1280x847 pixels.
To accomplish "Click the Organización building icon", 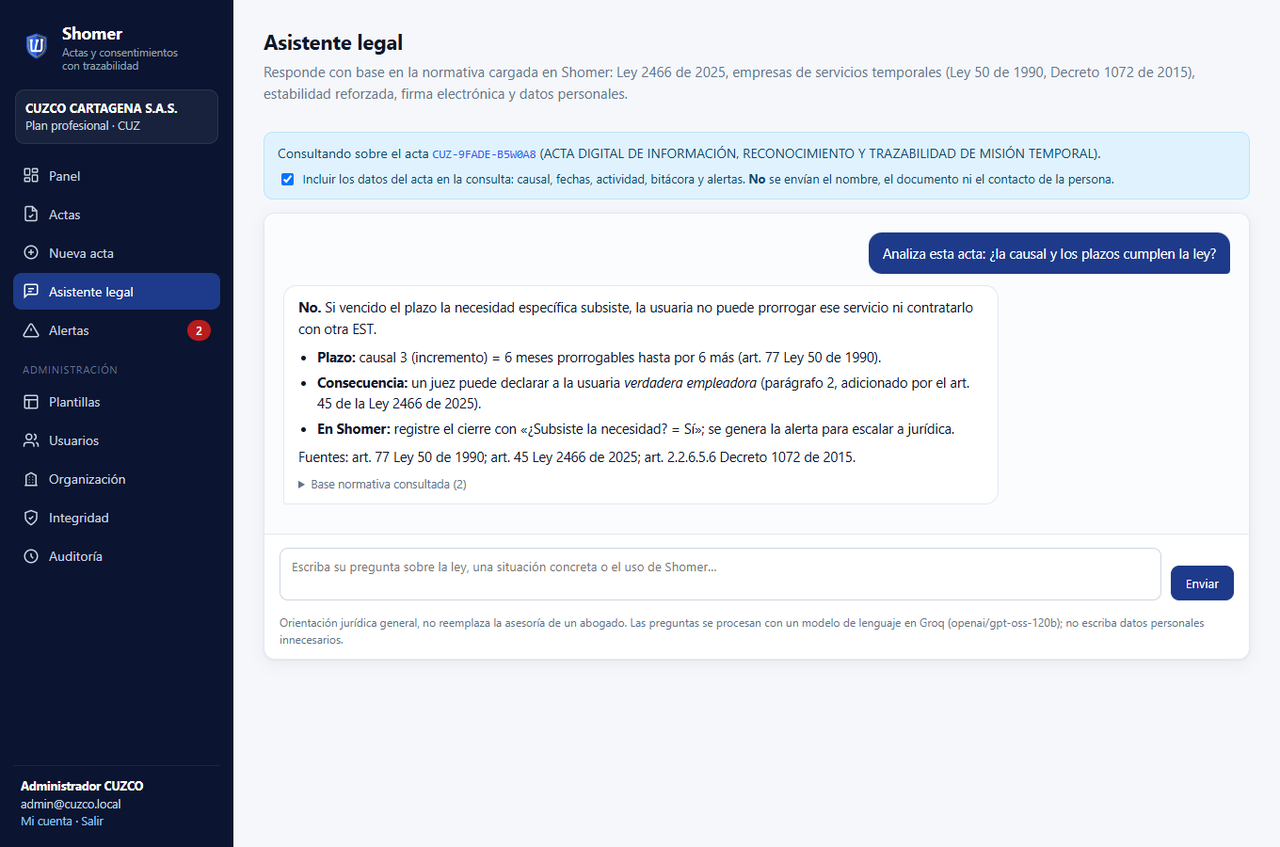I will 31,480.
